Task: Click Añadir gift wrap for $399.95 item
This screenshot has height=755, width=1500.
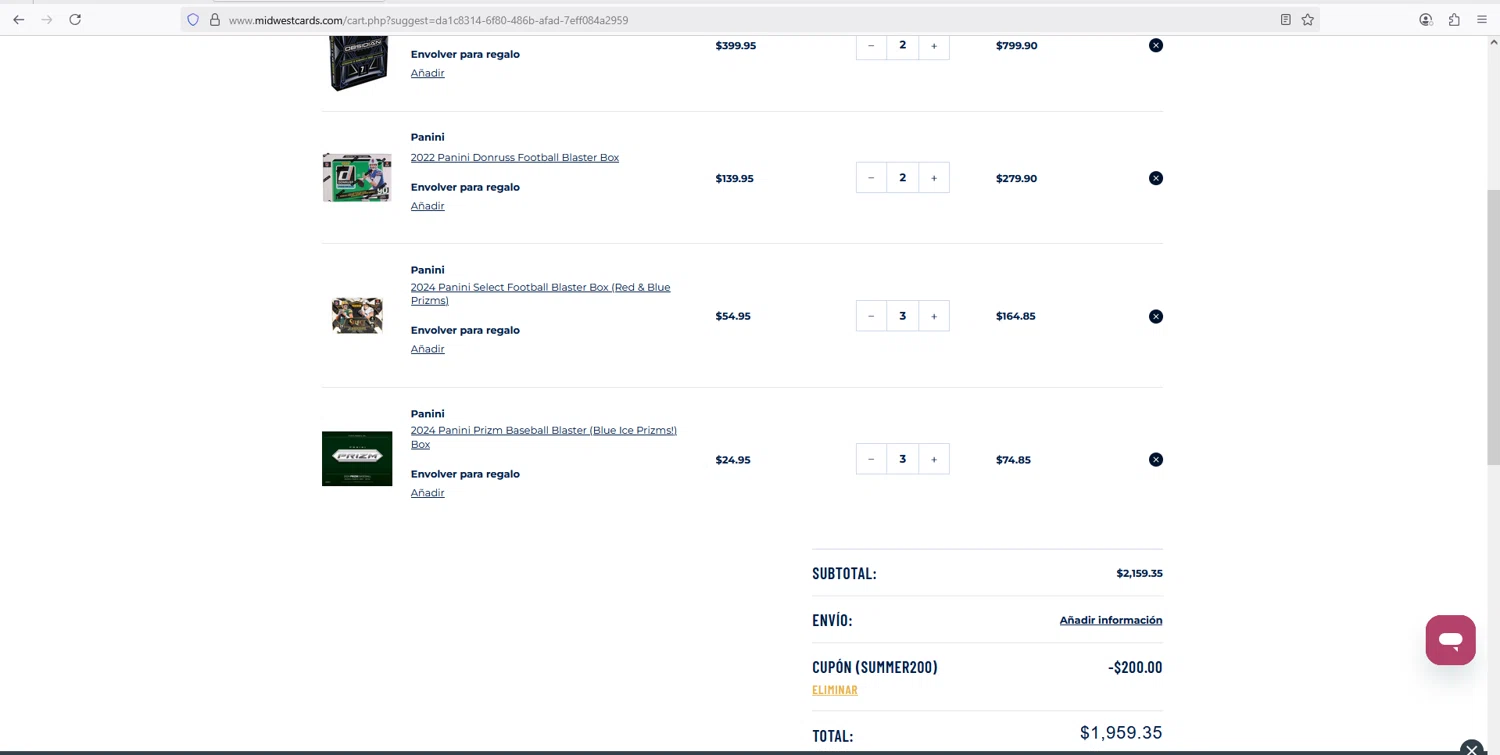Action: coord(427,73)
